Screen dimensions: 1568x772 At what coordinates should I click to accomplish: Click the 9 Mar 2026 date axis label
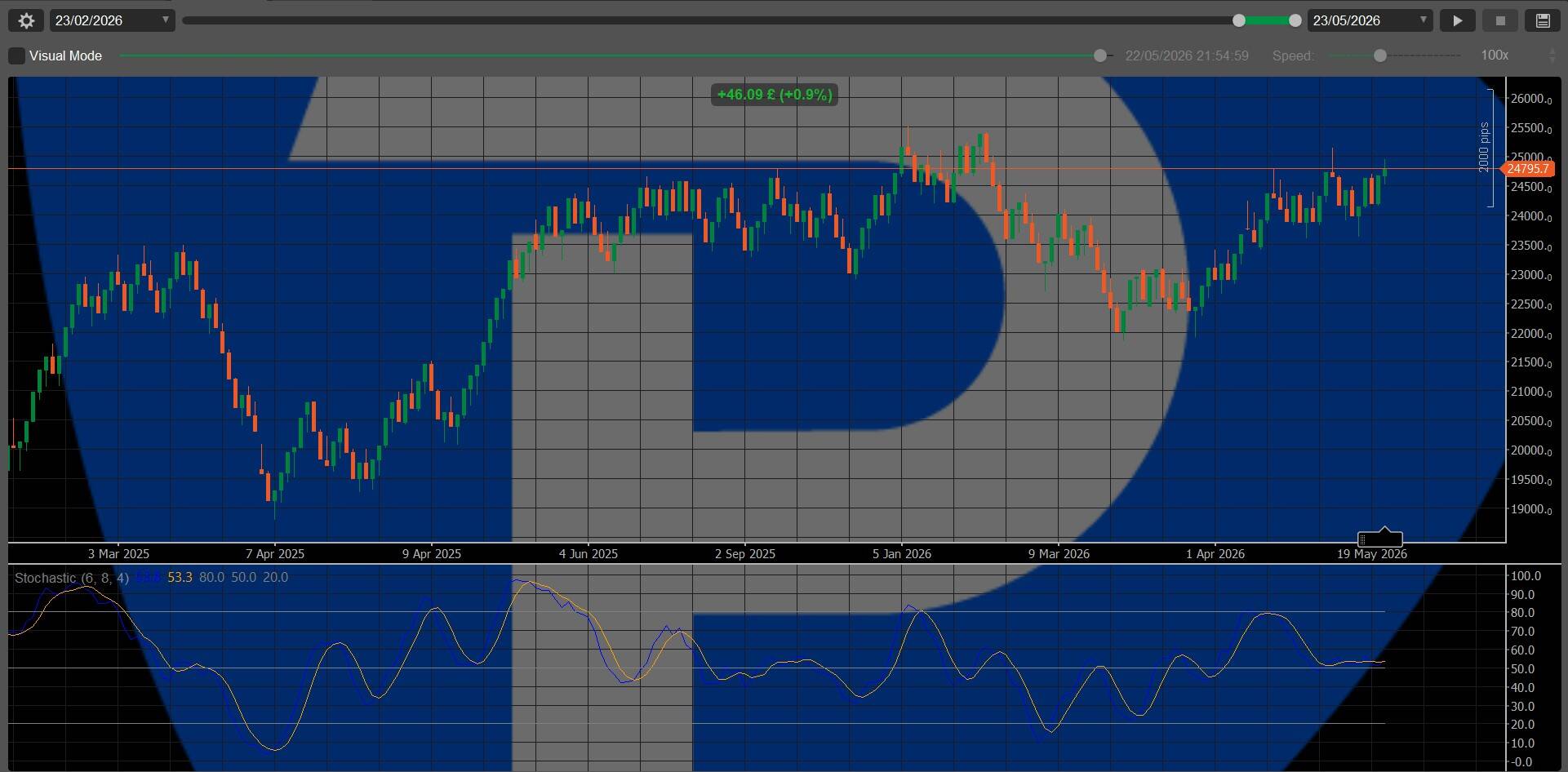click(x=1059, y=554)
